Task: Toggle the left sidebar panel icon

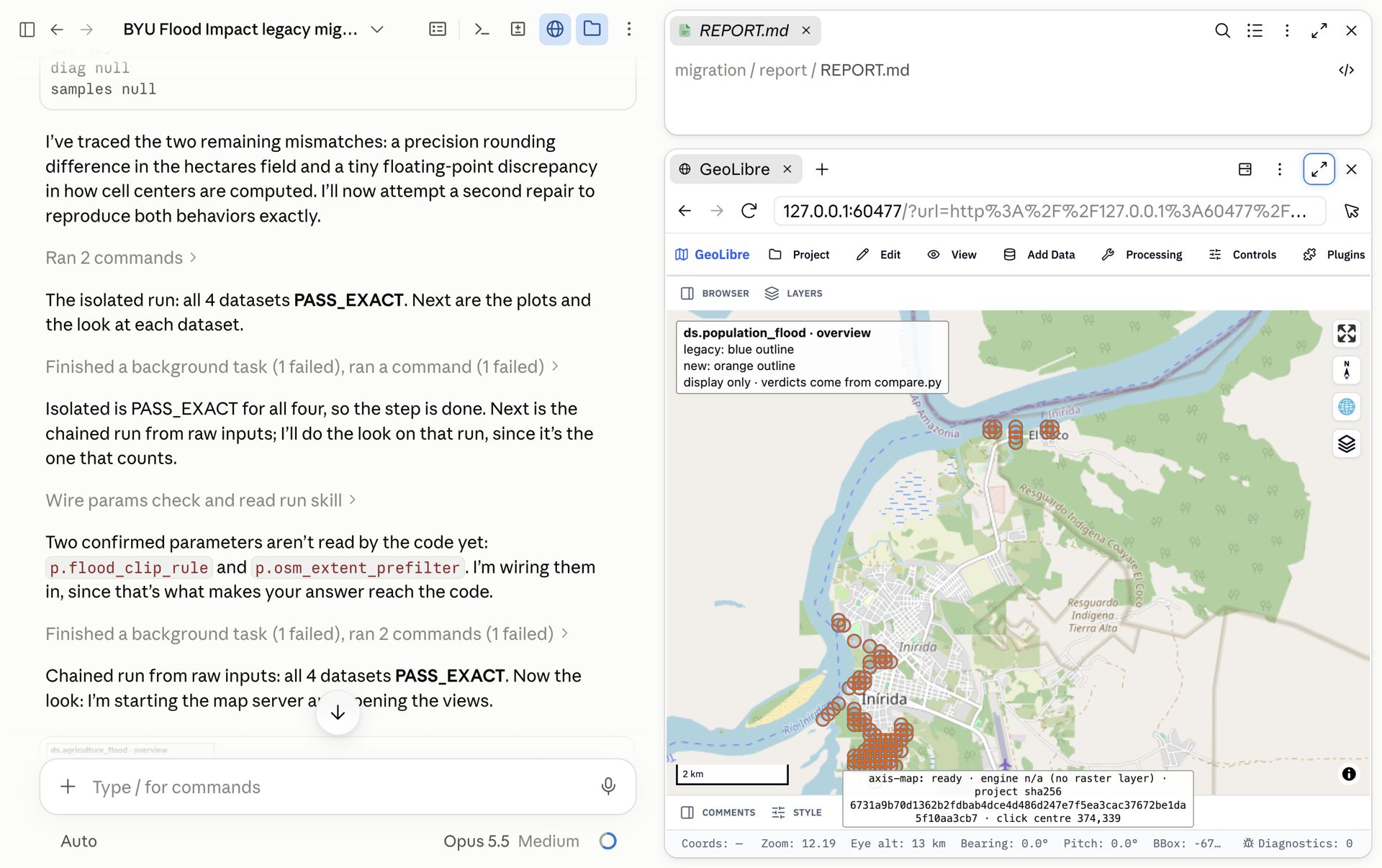Action: pyautogui.click(x=27, y=30)
